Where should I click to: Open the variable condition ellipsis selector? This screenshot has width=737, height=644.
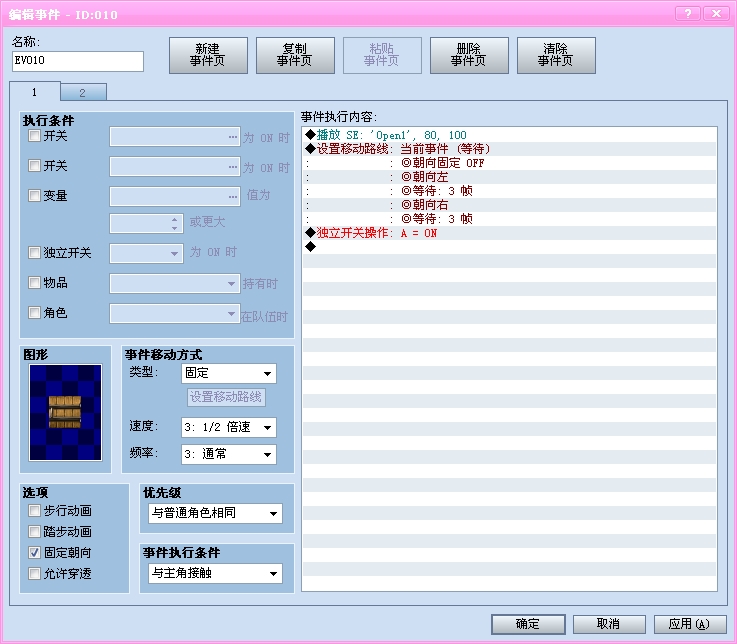pos(233,197)
